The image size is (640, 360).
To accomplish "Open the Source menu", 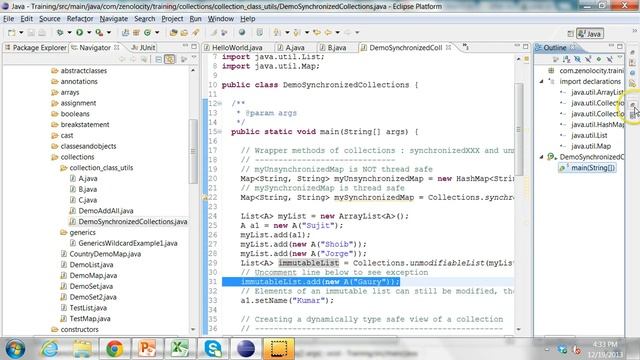I will pyautogui.click(x=49, y=19).
